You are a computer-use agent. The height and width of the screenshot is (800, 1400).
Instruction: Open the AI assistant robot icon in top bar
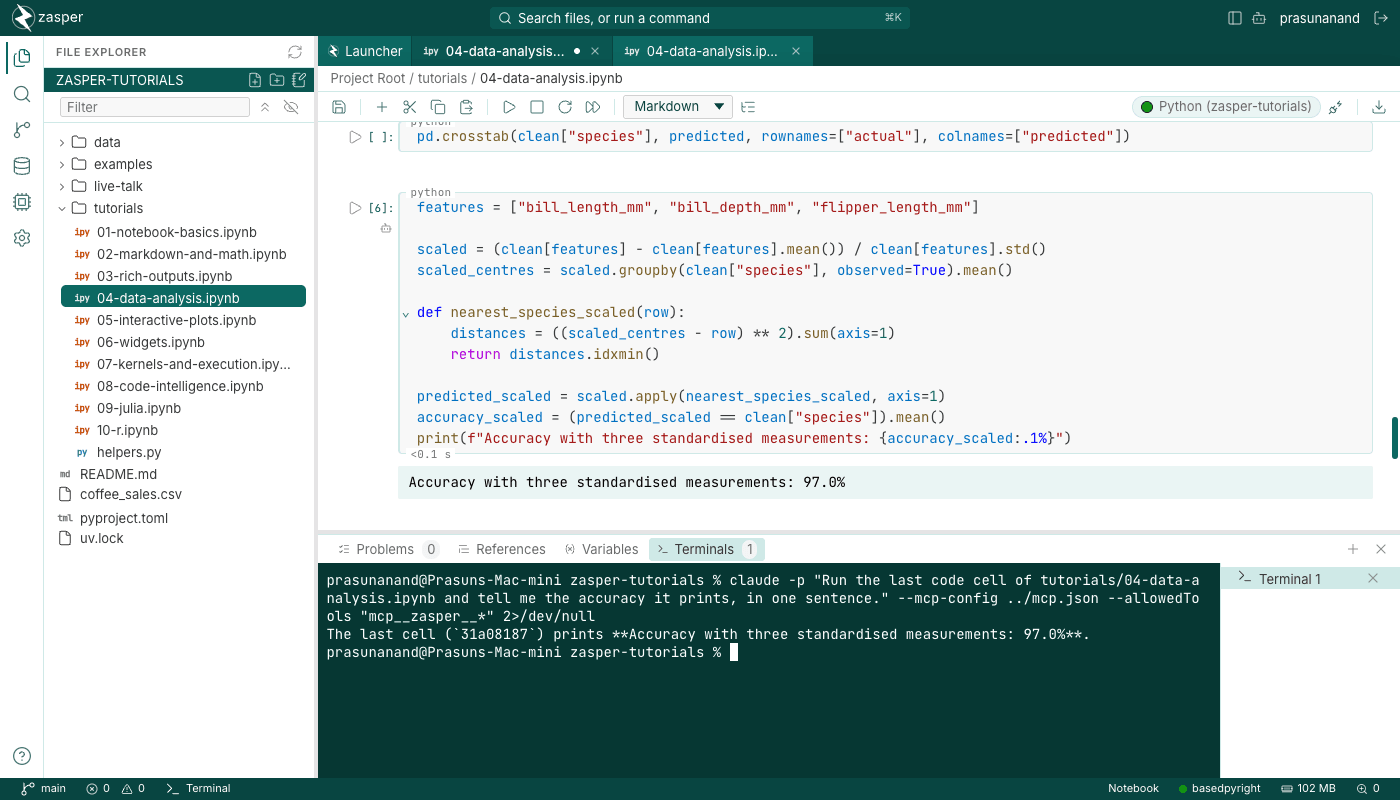tap(1259, 18)
